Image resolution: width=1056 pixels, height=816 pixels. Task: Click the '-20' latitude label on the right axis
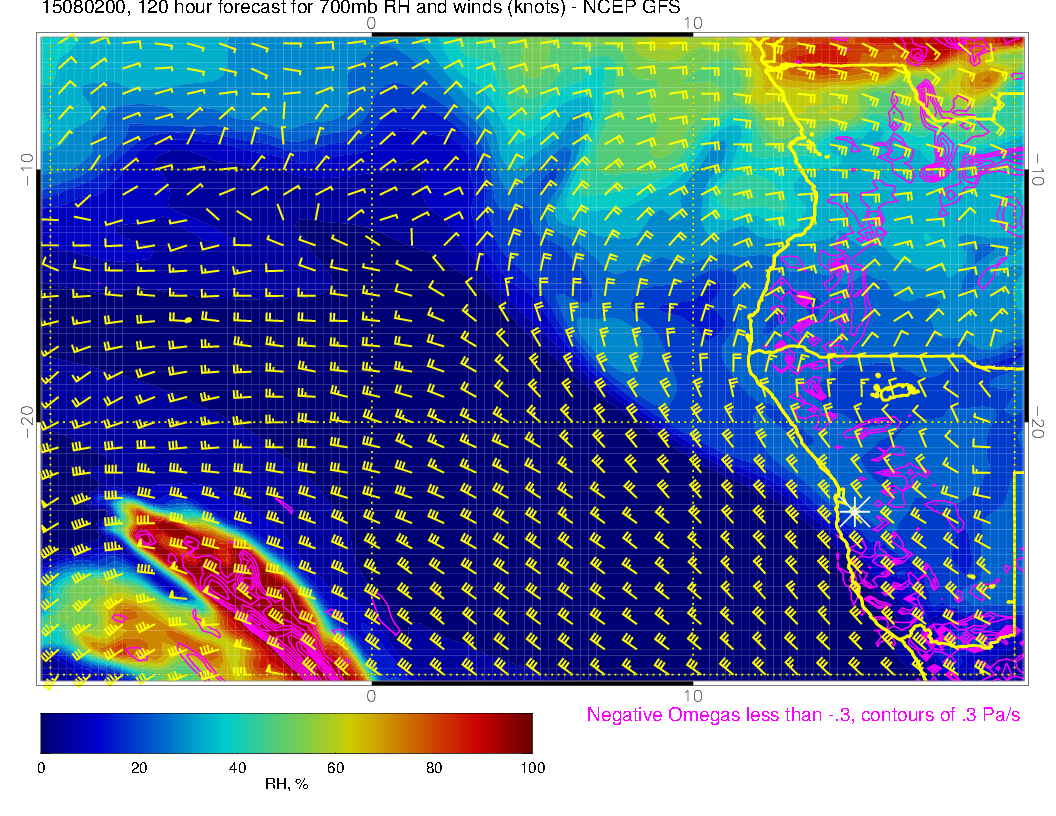(x=1038, y=422)
